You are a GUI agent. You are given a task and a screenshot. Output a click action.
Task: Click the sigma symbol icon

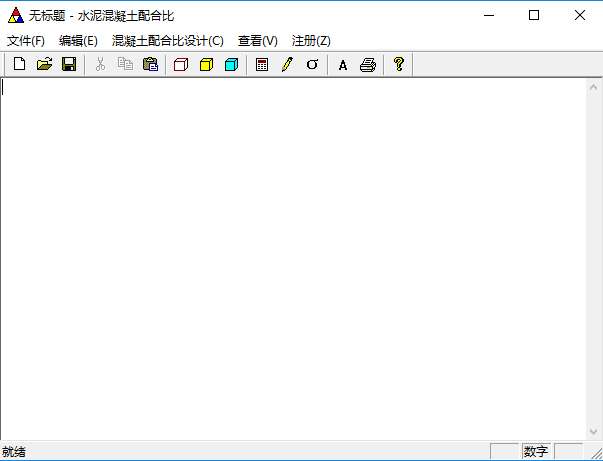[x=312, y=64]
